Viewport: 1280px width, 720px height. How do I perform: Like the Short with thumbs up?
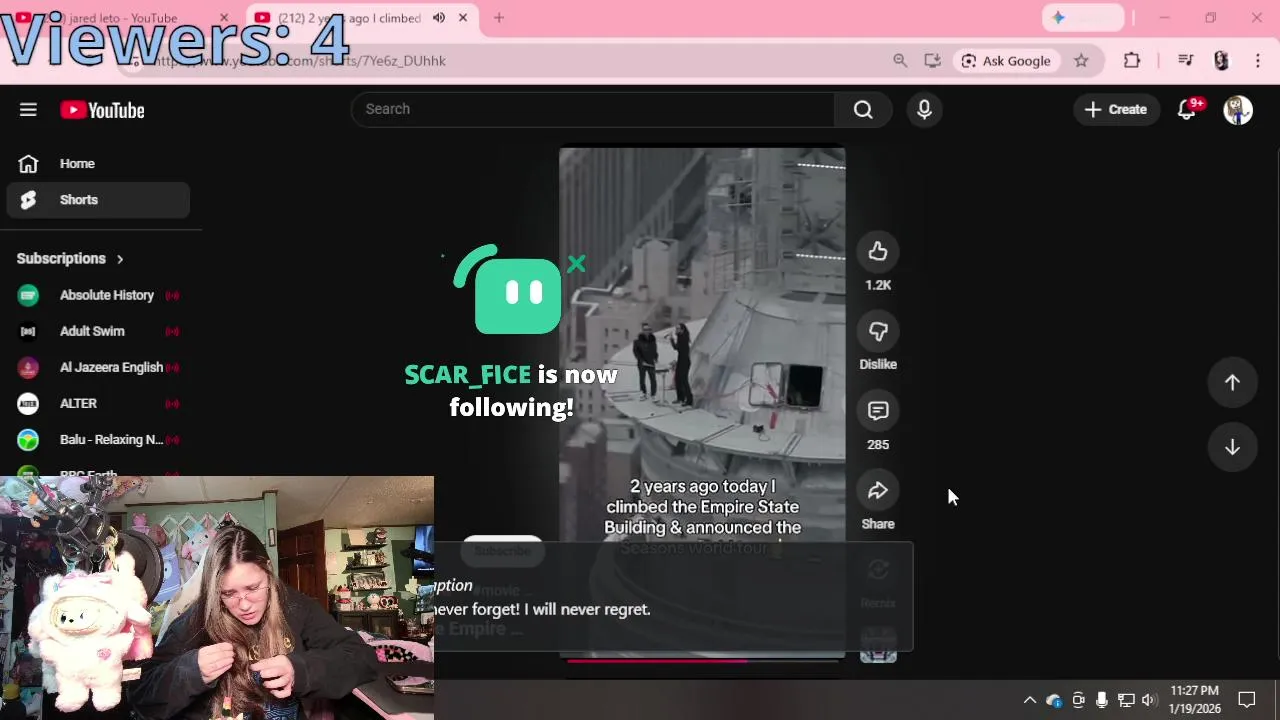(878, 252)
